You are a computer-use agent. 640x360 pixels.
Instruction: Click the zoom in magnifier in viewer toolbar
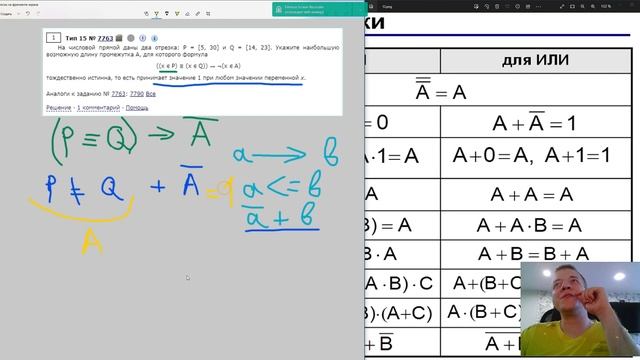click(593, 7)
